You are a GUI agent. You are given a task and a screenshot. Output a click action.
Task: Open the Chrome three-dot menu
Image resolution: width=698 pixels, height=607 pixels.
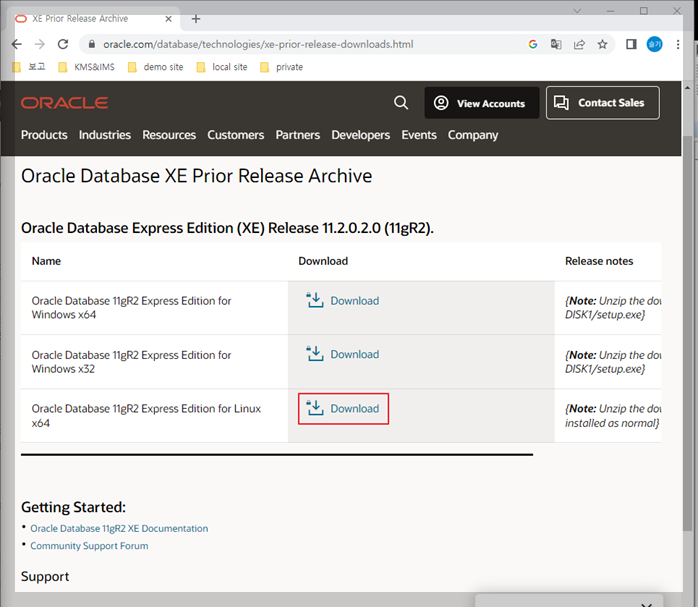[678, 44]
